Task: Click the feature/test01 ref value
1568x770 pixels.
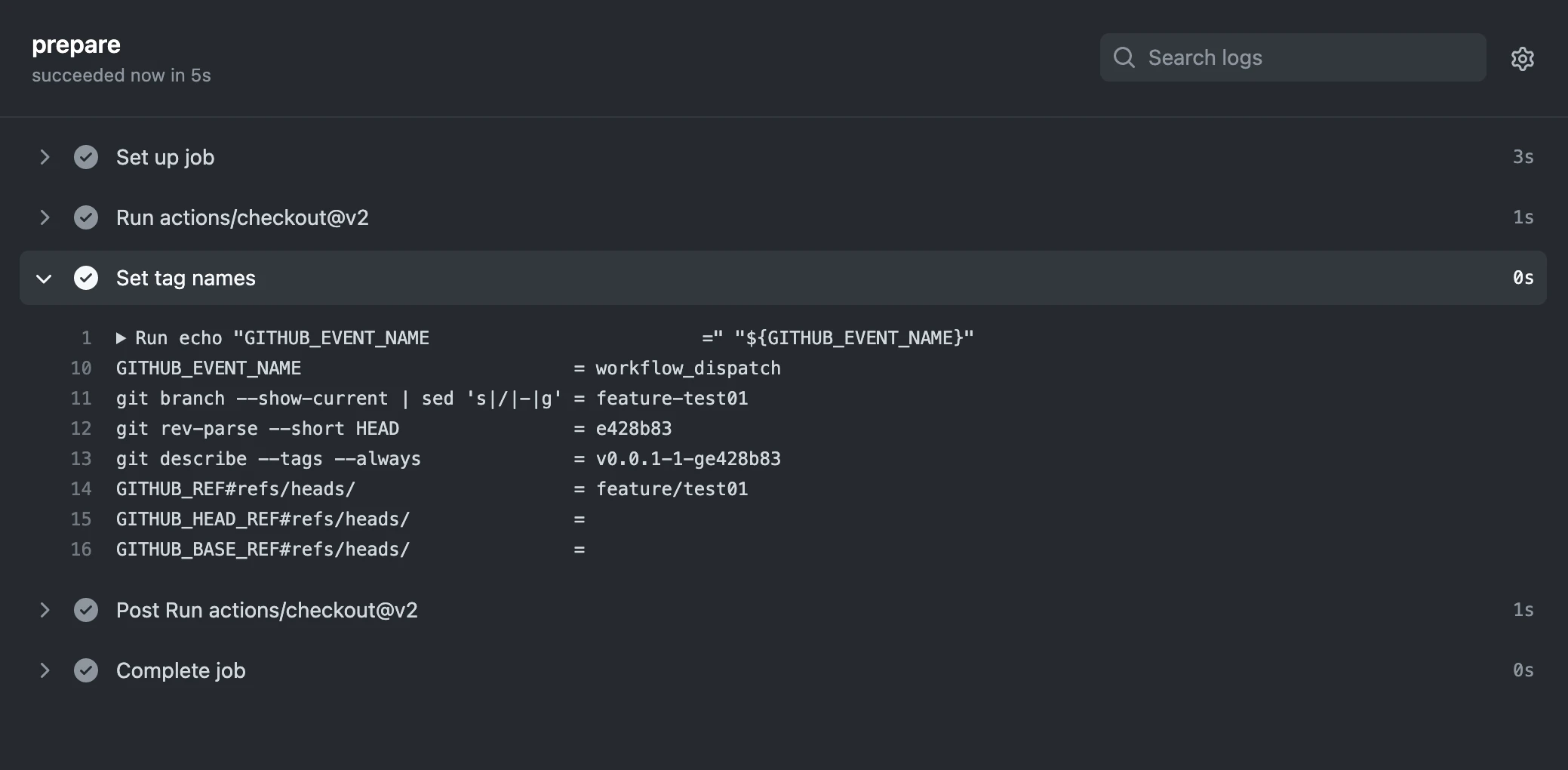Action: click(x=672, y=489)
